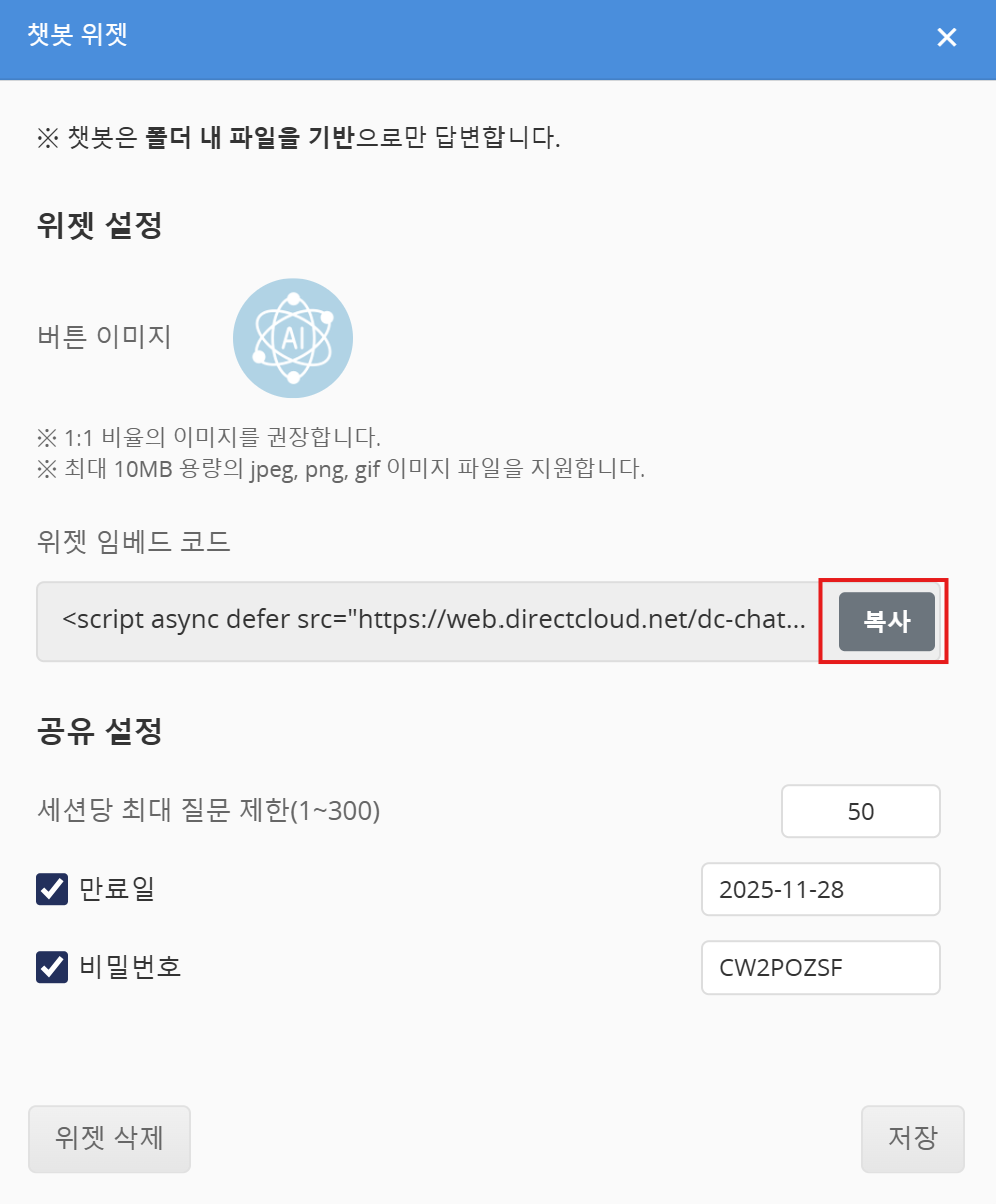Click the 만료일 label text

116,889
